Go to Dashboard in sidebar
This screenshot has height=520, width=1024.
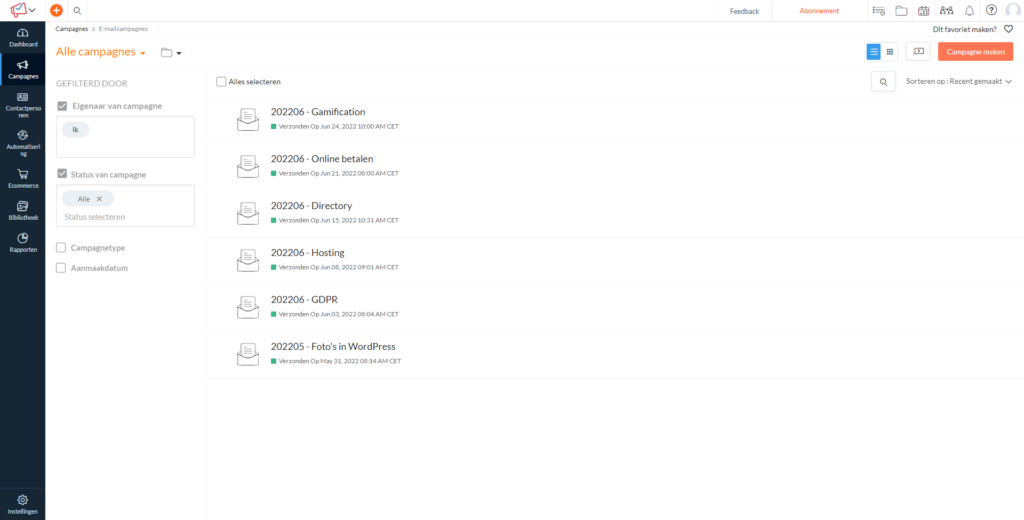(23, 38)
